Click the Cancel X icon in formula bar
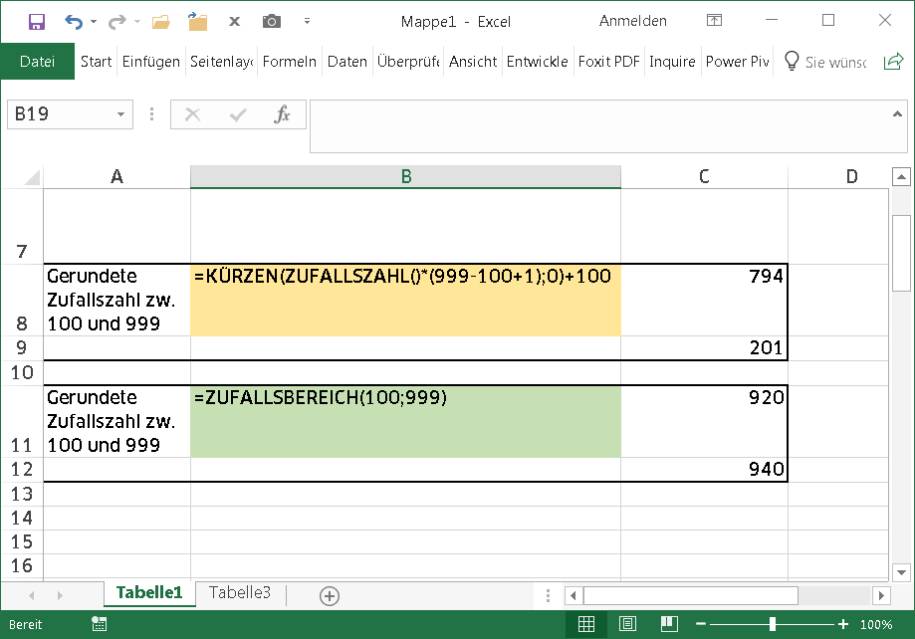This screenshot has height=639, width=915. click(x=193, y=114)
